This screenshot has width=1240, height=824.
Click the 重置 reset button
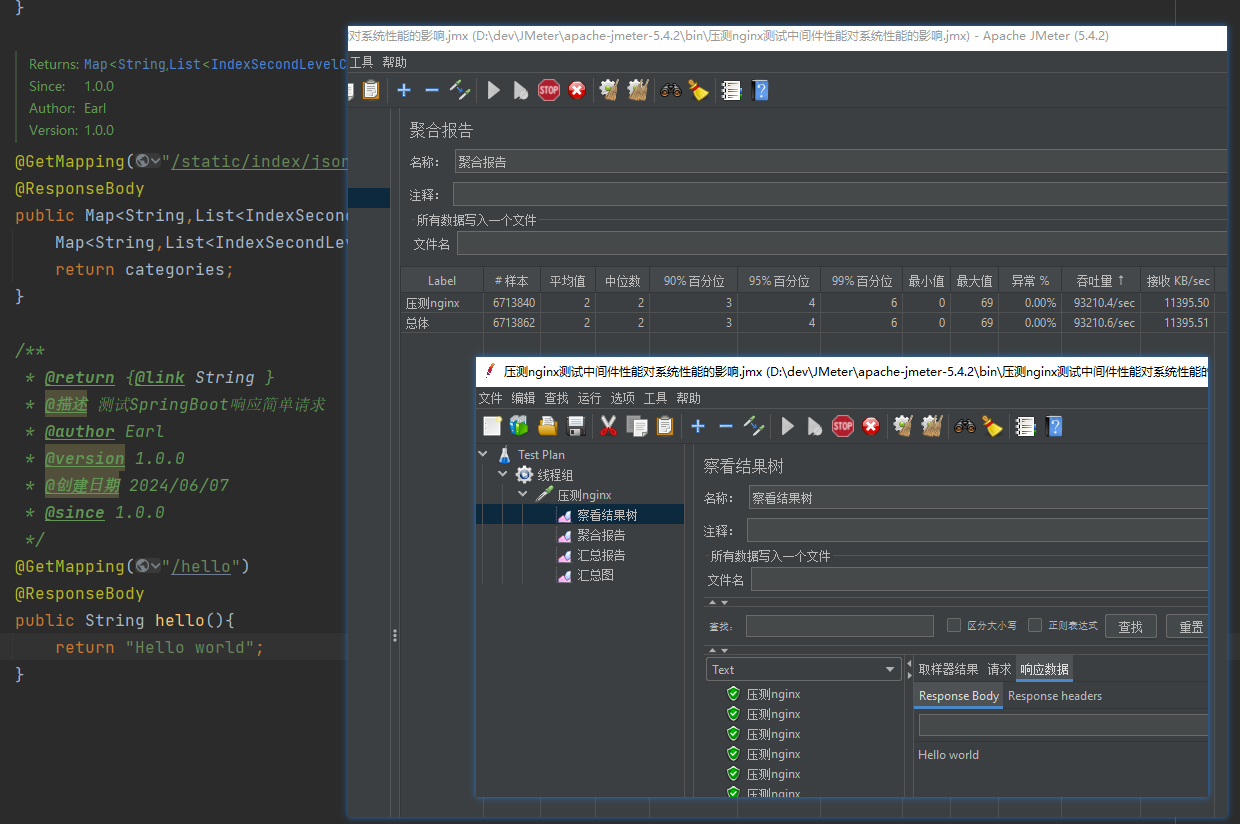[x=1190, y=626]
